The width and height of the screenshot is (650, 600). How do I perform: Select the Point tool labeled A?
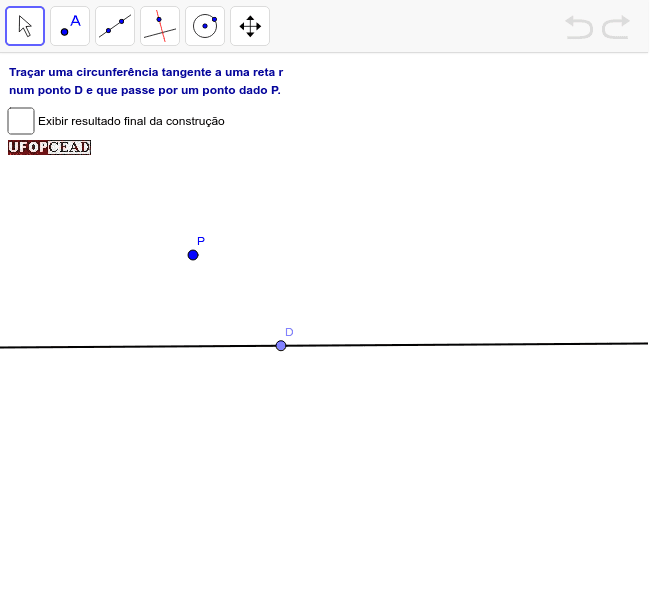point(70,26)
